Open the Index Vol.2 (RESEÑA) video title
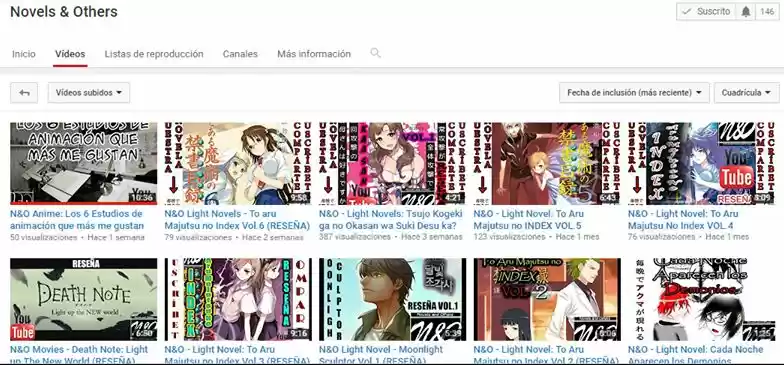This screenshot has height=365, width=784. pos(546,354)
